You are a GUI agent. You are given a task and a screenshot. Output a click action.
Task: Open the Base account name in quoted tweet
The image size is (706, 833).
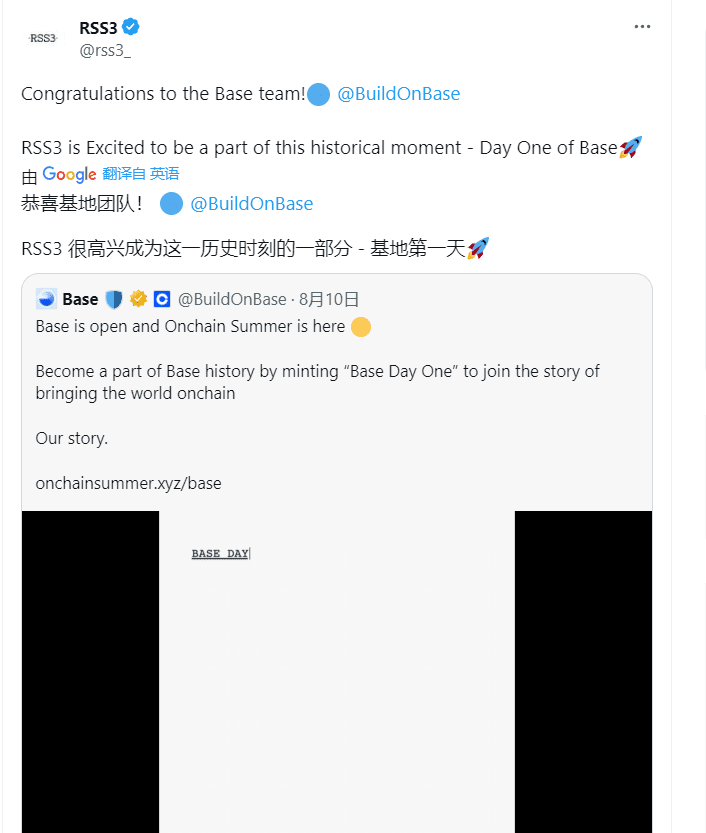tap(80, 299)
